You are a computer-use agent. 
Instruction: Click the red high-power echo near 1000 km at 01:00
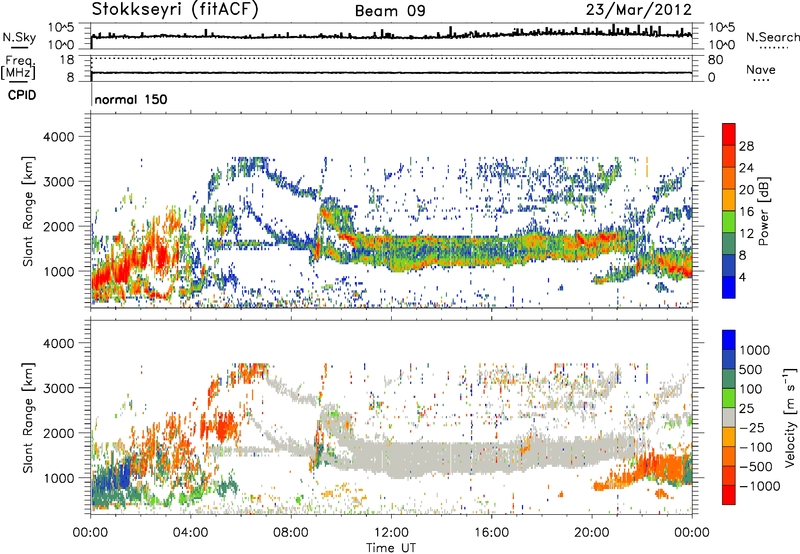pyautogui.click(x=116, y=269)
